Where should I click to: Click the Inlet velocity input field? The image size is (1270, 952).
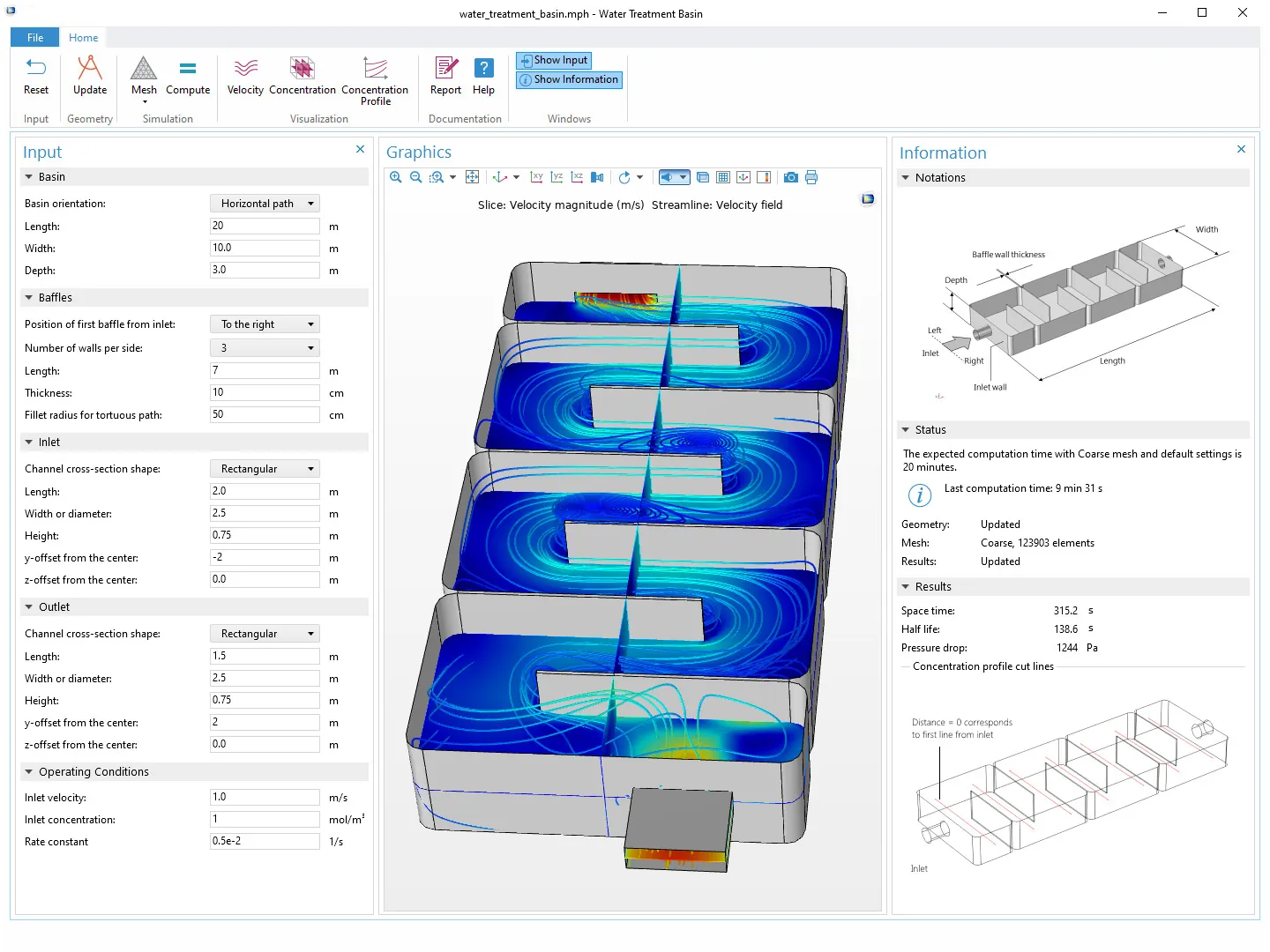click(x=265, y=797)
